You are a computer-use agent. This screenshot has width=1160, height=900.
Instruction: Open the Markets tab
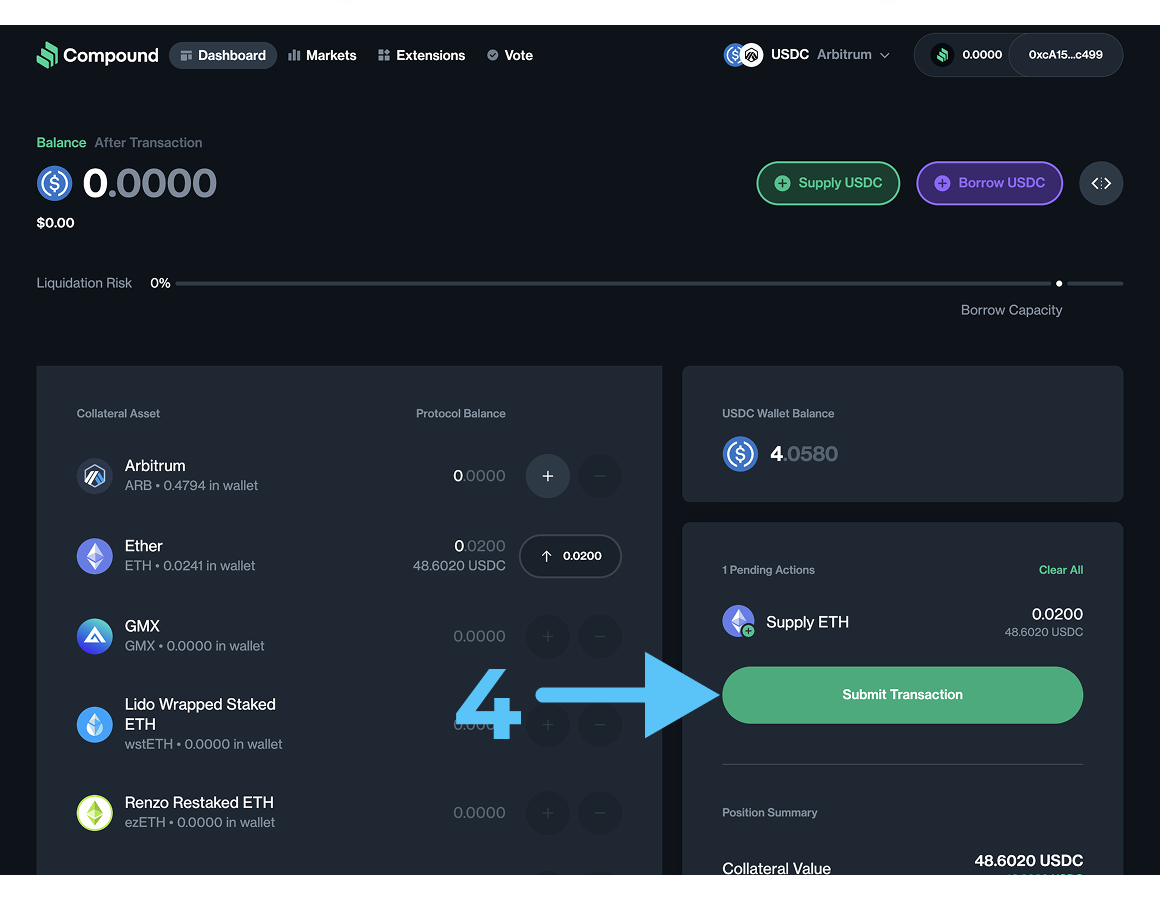point(322,55)
